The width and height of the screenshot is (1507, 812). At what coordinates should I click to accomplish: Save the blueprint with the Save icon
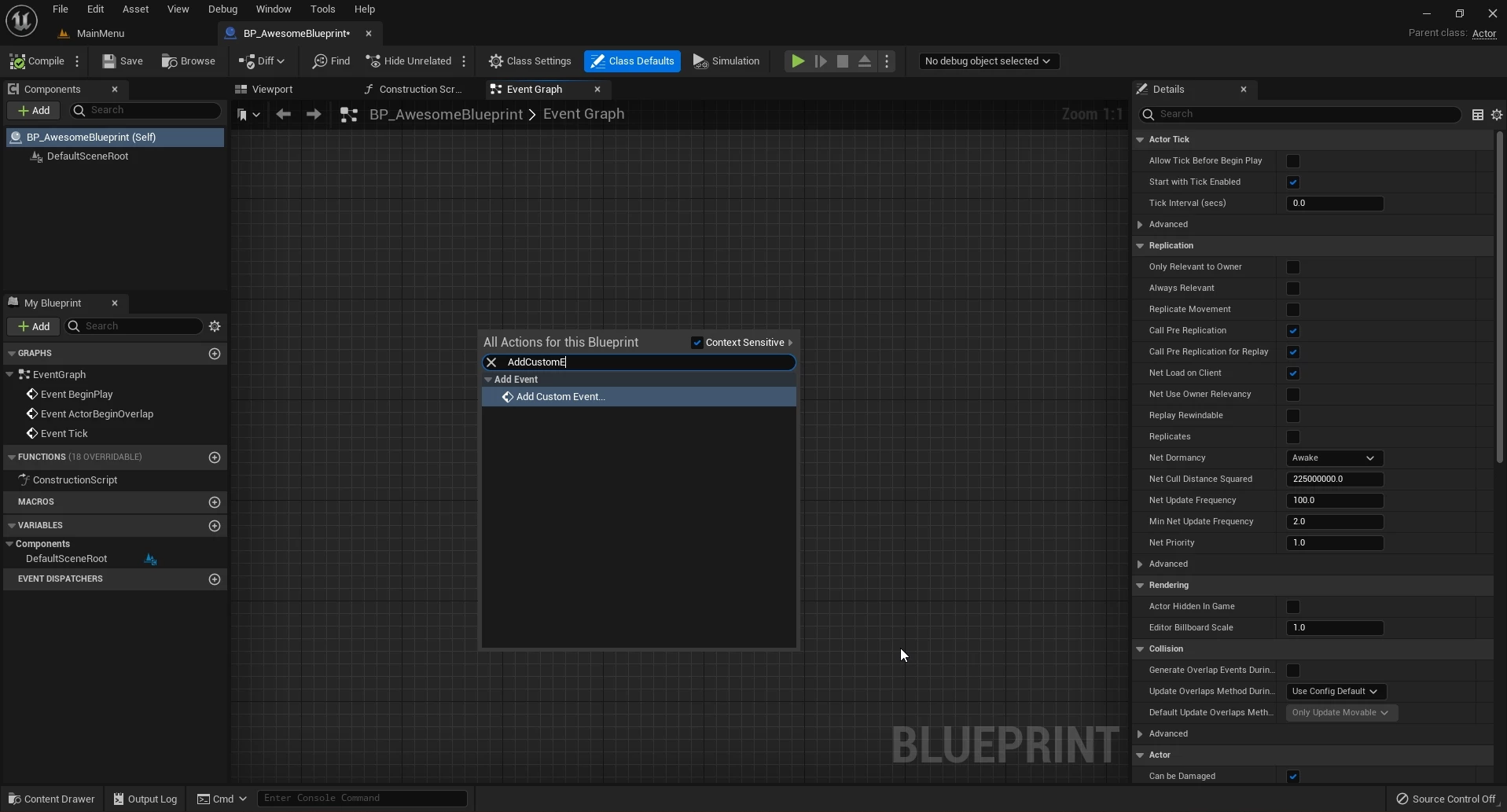click(x=109, y=61)
